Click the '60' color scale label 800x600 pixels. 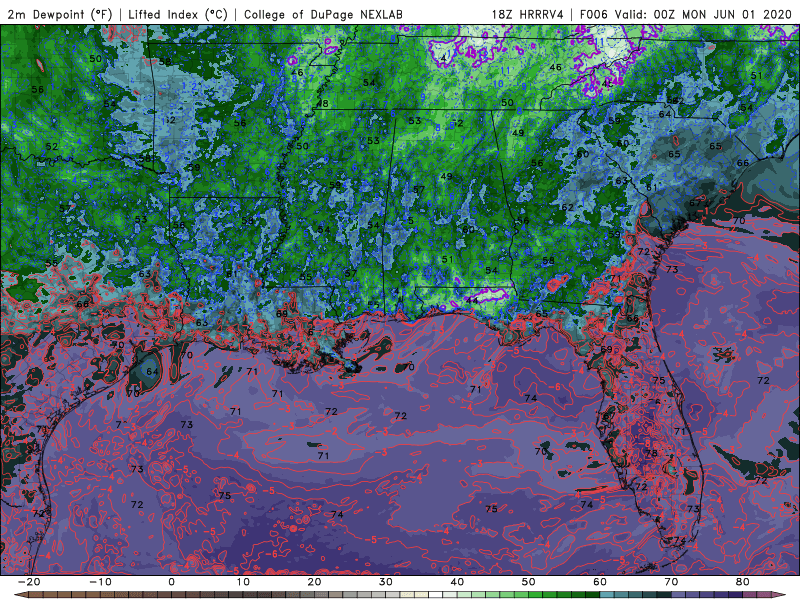click(x=600, y=582)
